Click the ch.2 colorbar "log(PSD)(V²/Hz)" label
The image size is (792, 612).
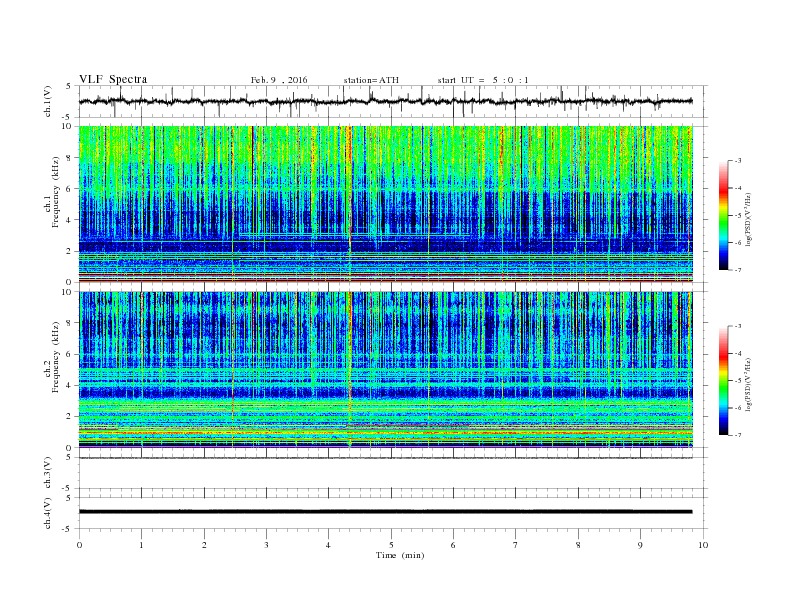(749, 384)
